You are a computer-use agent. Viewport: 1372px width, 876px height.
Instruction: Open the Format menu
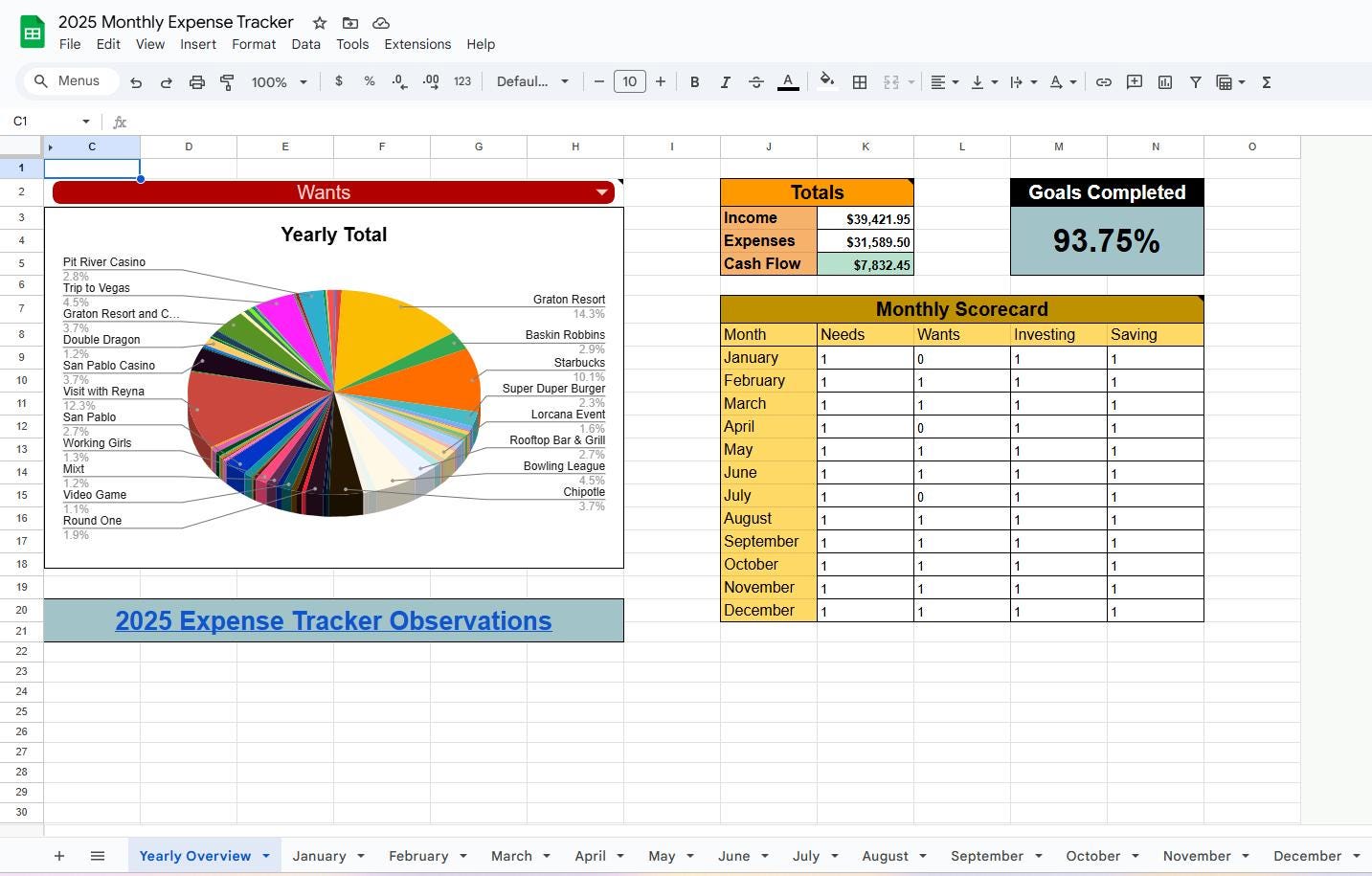(x=254, y=44)
